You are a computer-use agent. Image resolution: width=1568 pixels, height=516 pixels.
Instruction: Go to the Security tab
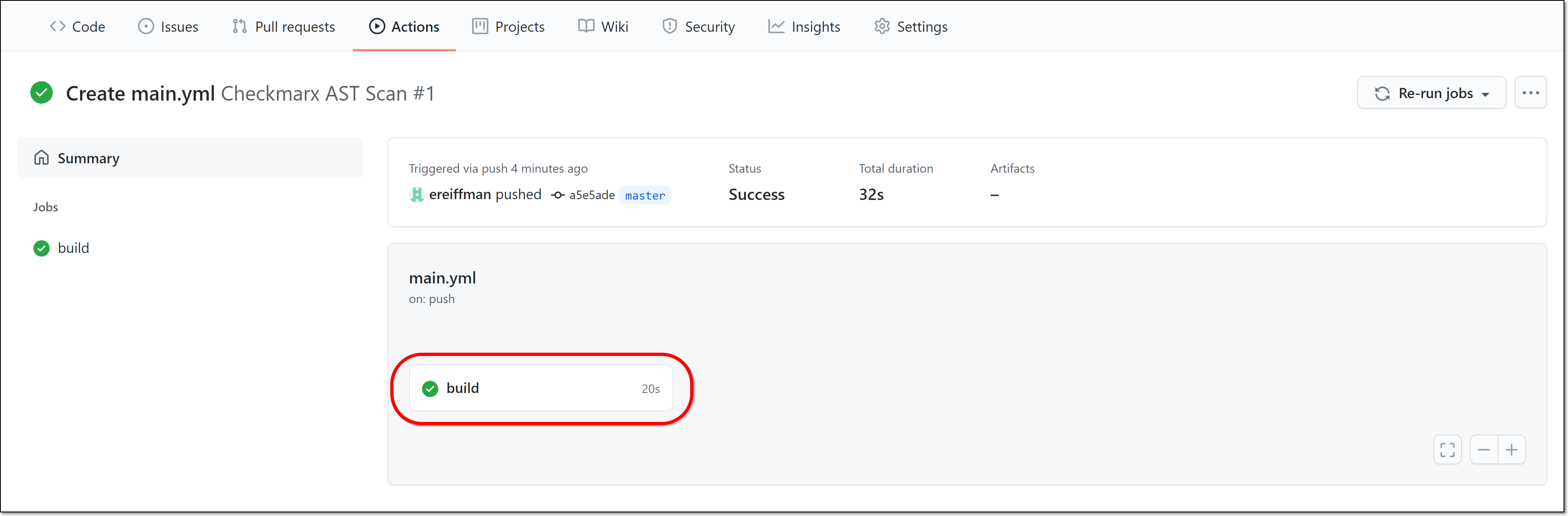pos(698,26)
